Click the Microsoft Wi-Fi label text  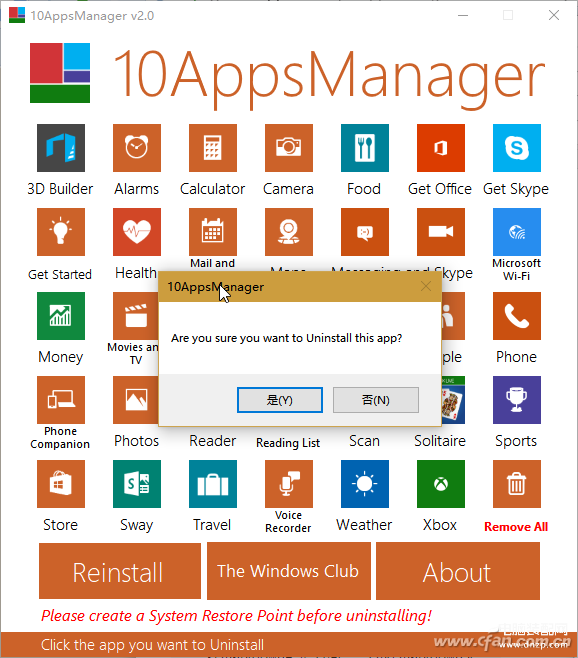coord(516,269)
